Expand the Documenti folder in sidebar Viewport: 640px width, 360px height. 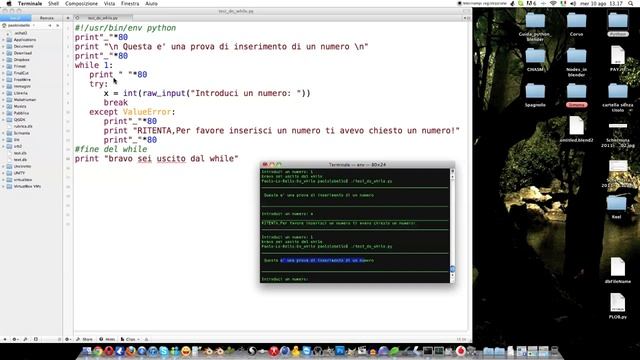[x=3, y=46]
